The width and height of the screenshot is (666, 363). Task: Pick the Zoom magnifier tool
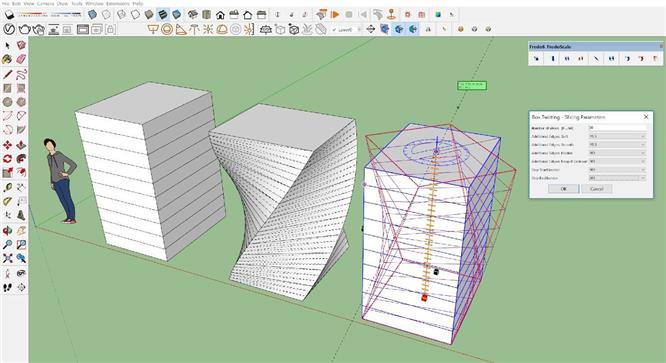(7, 244)
